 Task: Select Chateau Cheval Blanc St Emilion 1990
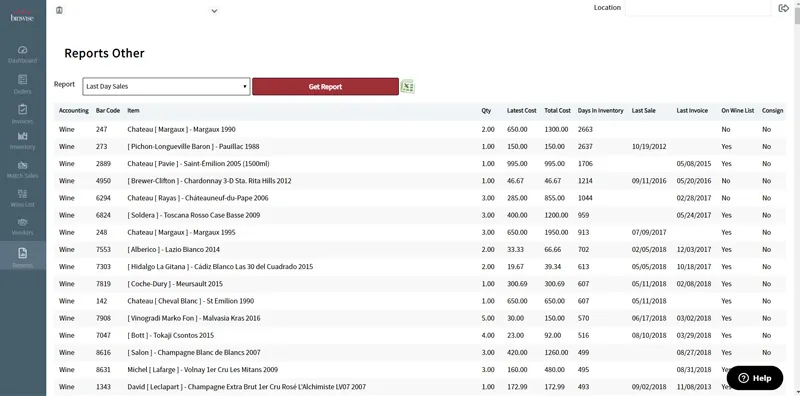pyautogui.click(x=191, y=301)
